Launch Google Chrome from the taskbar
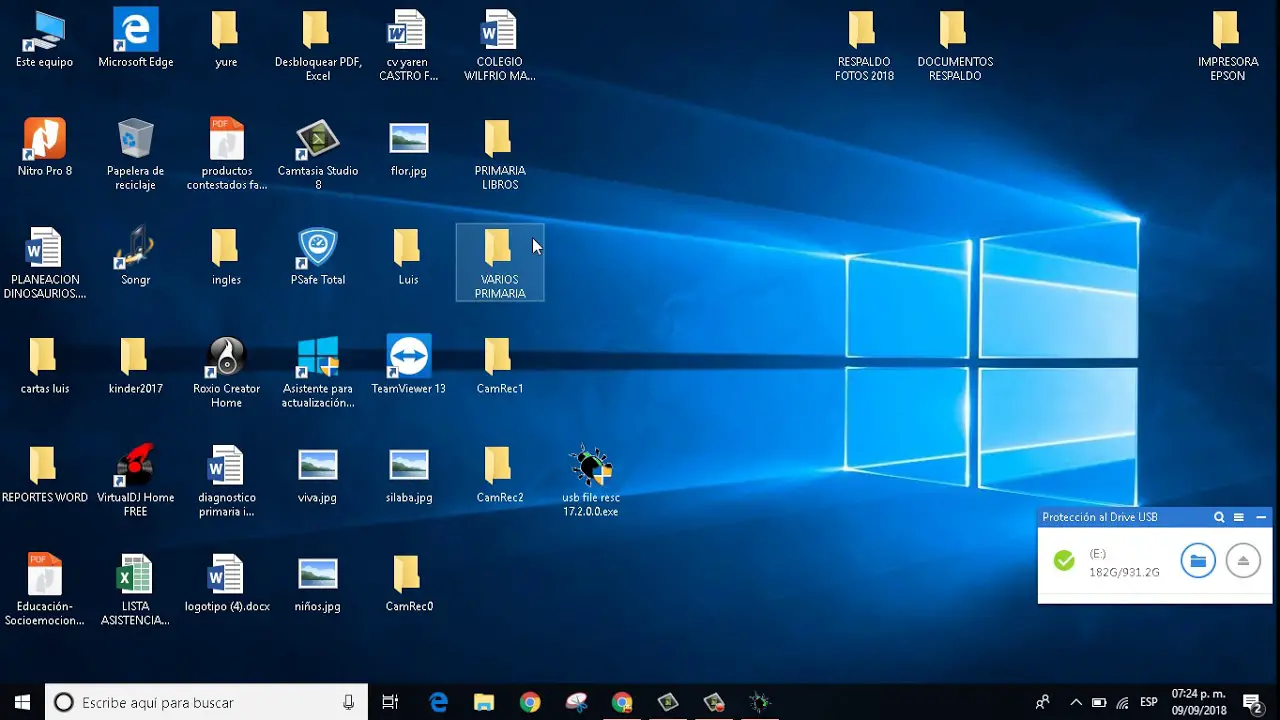 530,702
